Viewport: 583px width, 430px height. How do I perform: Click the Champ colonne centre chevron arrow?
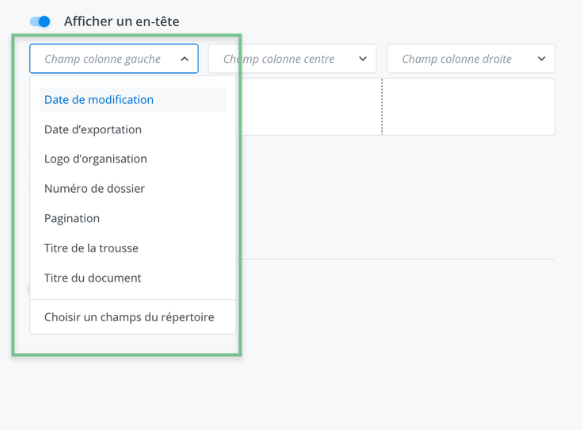(363, 59)
